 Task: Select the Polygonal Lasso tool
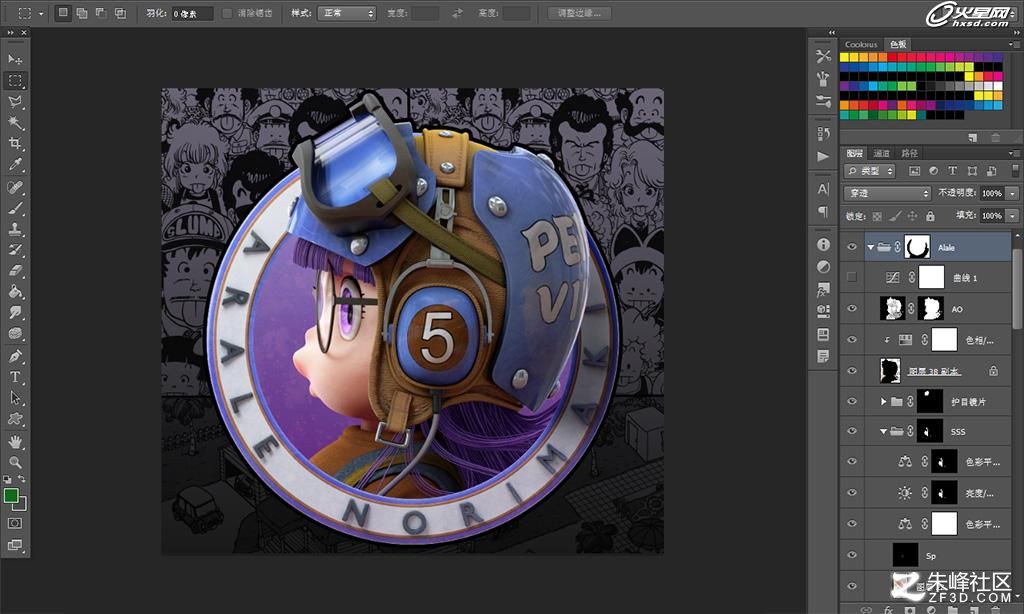tap(14, 101)
